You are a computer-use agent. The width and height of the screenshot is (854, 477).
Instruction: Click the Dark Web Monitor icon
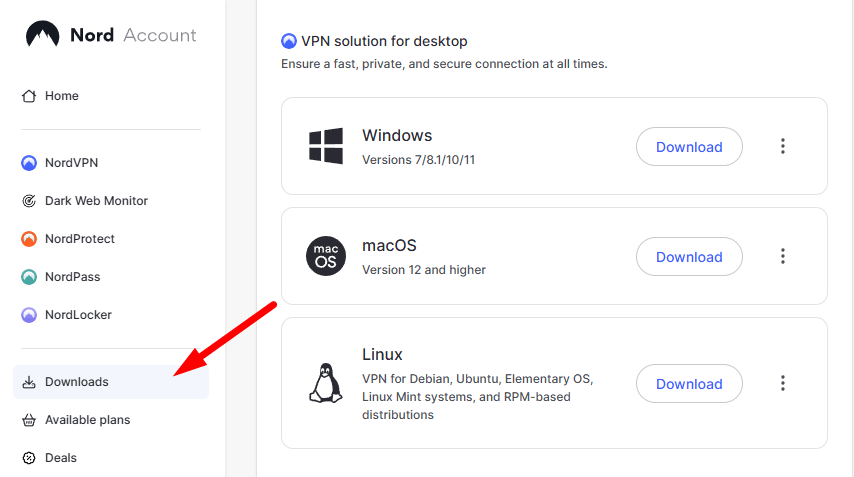point(29,201)
